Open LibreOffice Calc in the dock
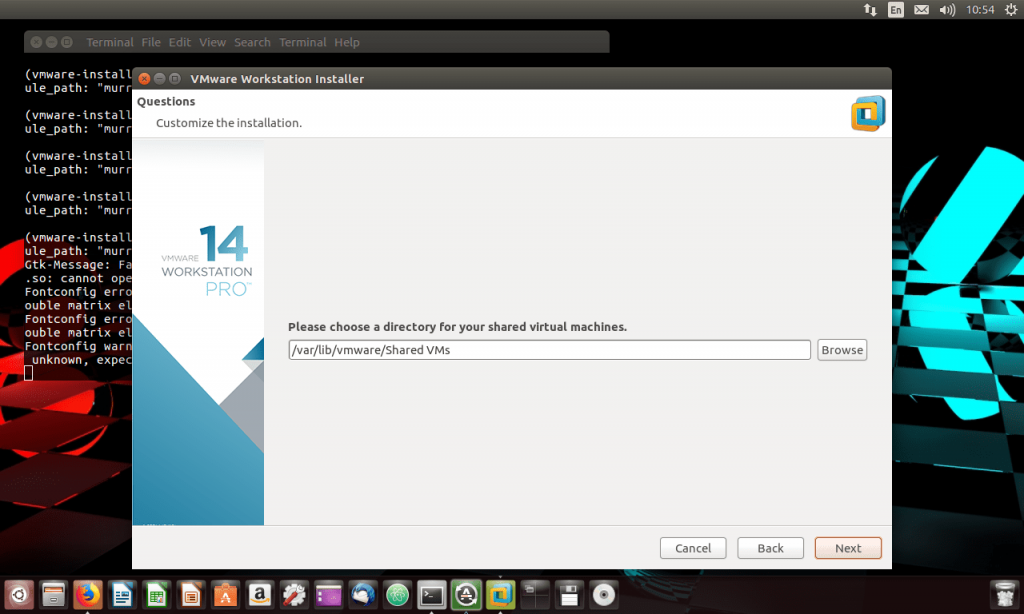 (x=157, y=595)
